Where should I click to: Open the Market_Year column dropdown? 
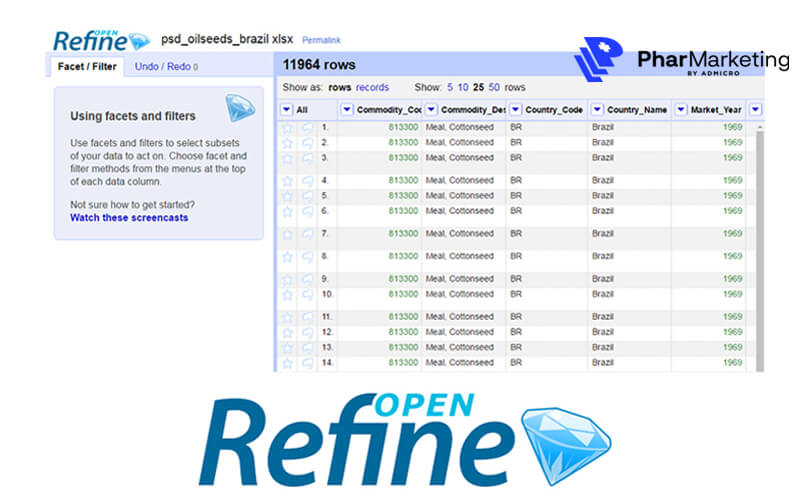click(x=681, y=109)
